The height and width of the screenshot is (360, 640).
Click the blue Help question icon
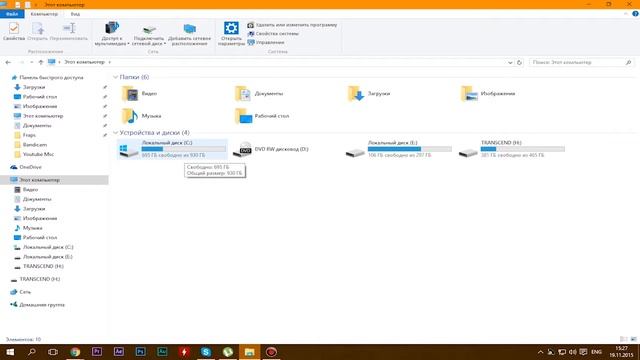point(635,14)
